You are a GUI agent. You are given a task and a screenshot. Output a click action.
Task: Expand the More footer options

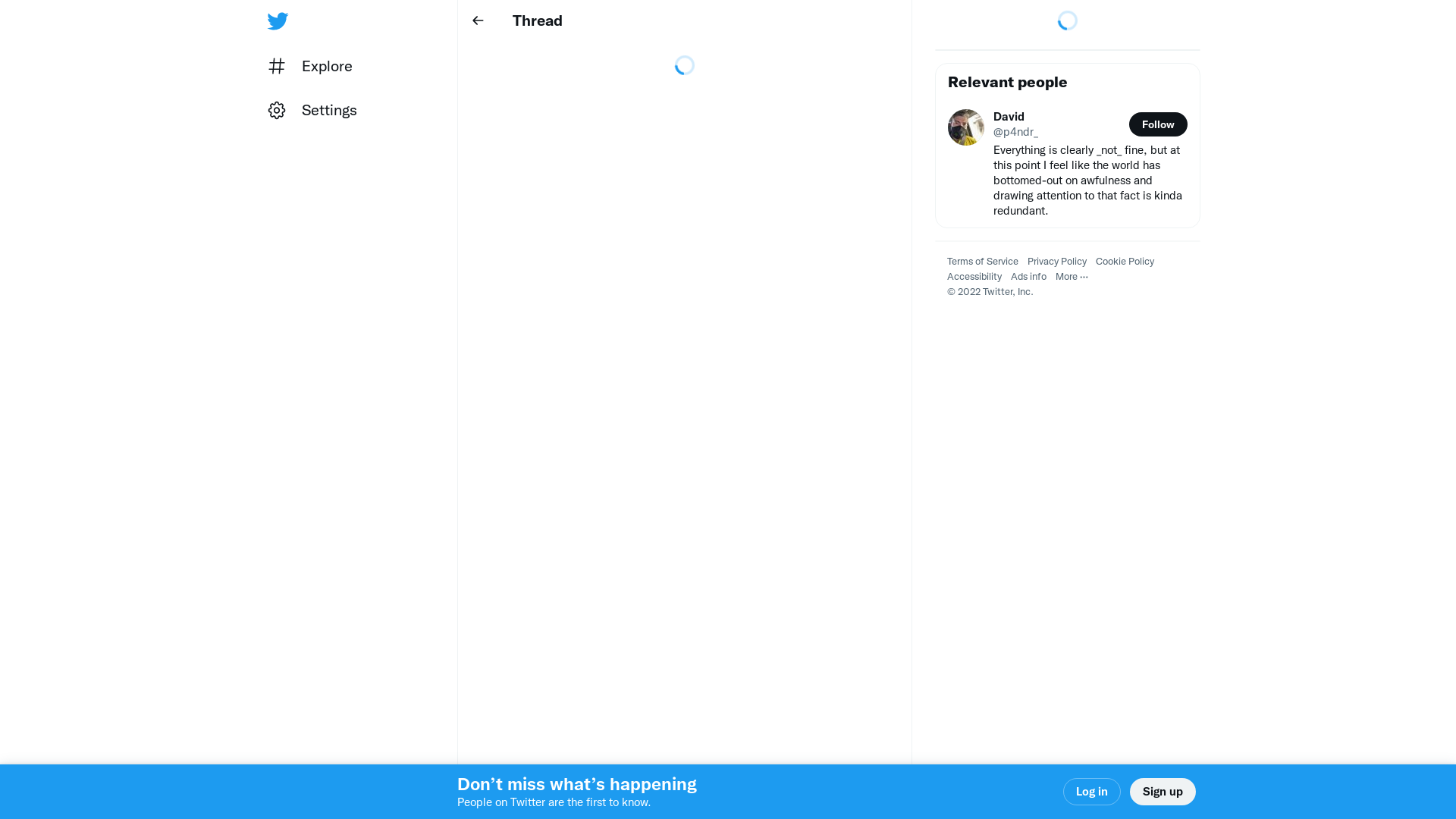point(1072,277)
